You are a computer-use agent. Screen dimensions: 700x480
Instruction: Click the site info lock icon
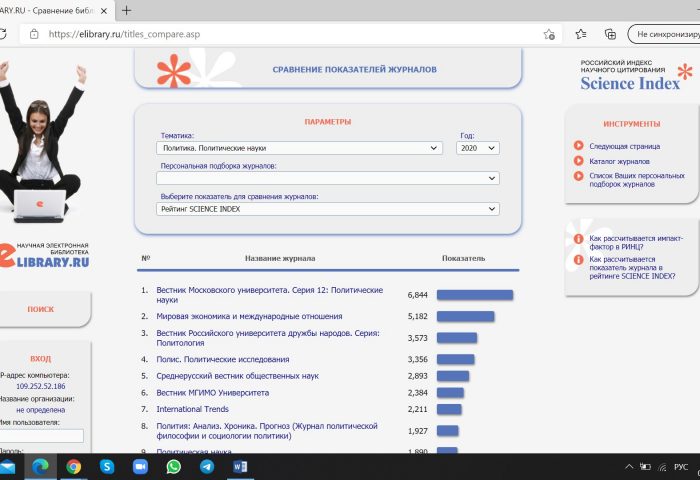tap(33, 33)
